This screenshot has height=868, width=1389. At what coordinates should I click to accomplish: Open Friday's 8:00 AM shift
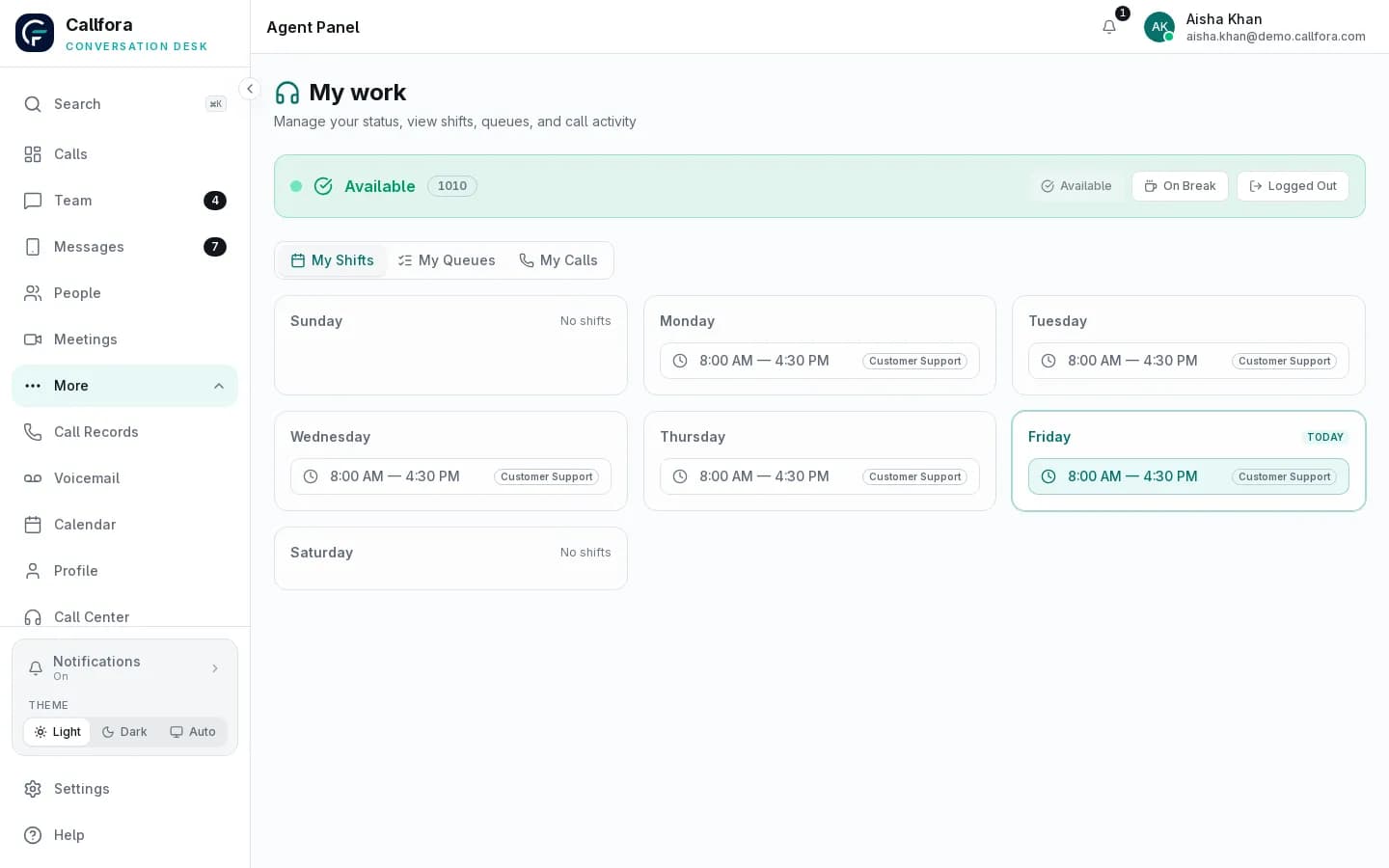coord(1188,476)
